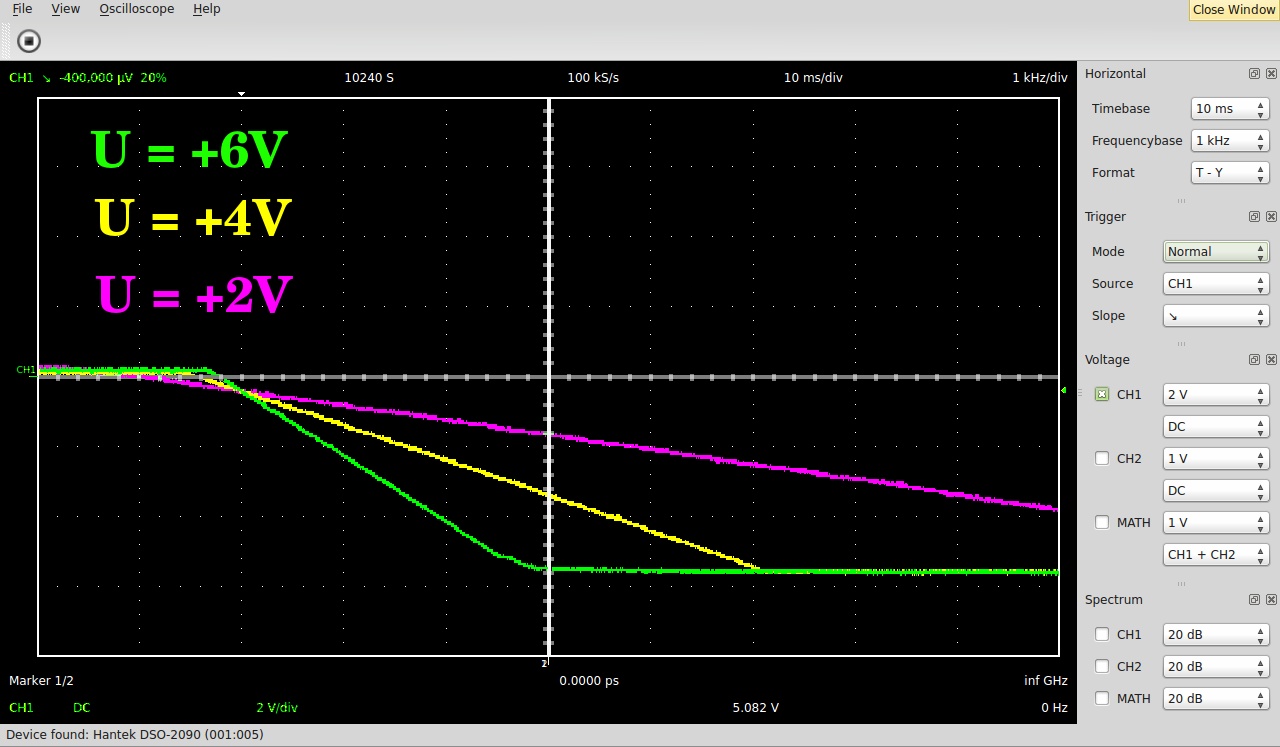This screenshot has height=747, width=1280.
Task: Enable the CH2 voltage channel checkbox
Action: pyautogui.click(x=1102, y=459)
